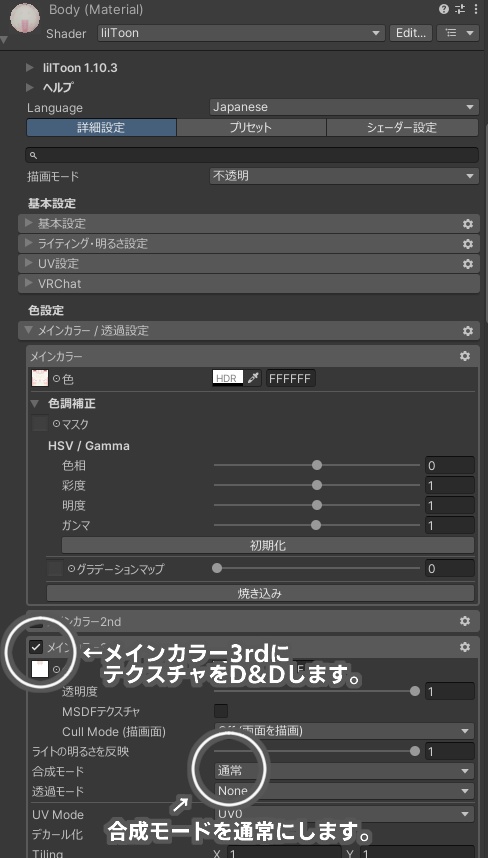Click the 明度 value field
This screenshot has width=488, height=858.
(449, 505)
